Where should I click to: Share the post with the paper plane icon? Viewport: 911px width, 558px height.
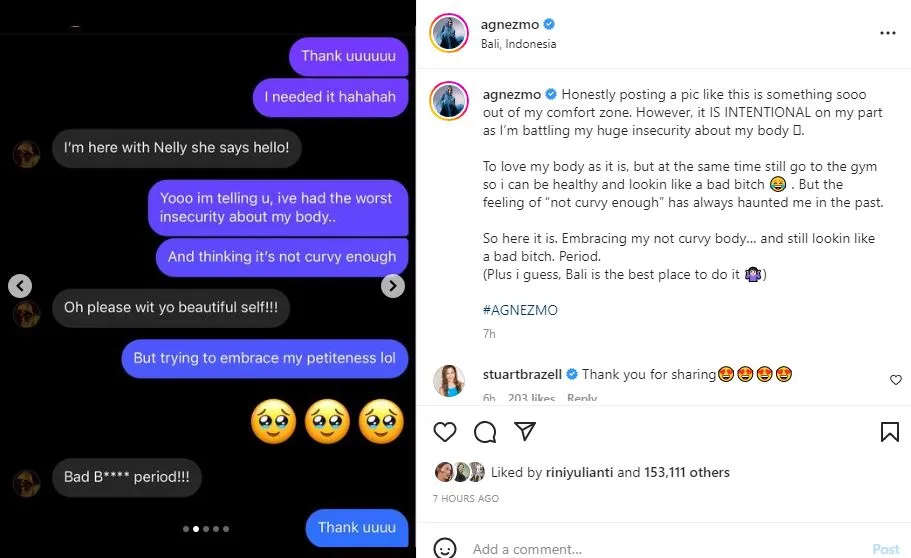tap(525, 431)
